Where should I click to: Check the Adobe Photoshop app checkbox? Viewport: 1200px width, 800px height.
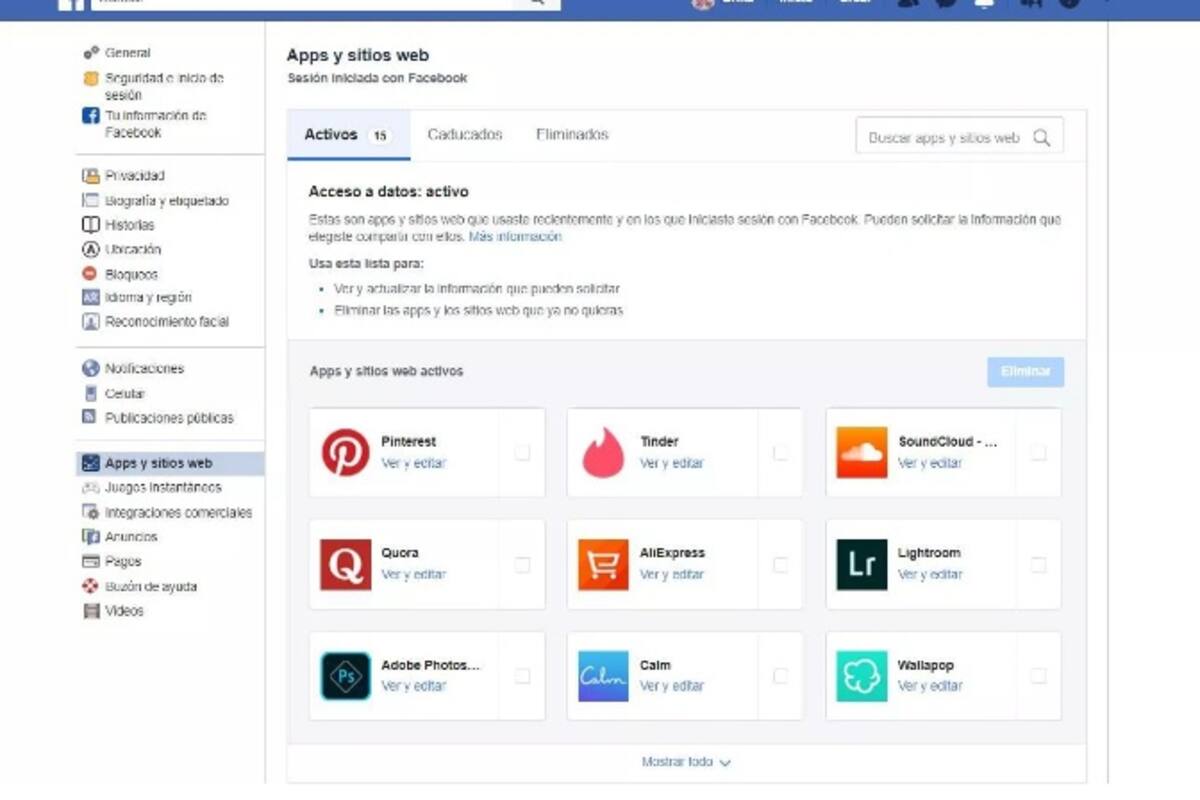[x=522, y=677]
